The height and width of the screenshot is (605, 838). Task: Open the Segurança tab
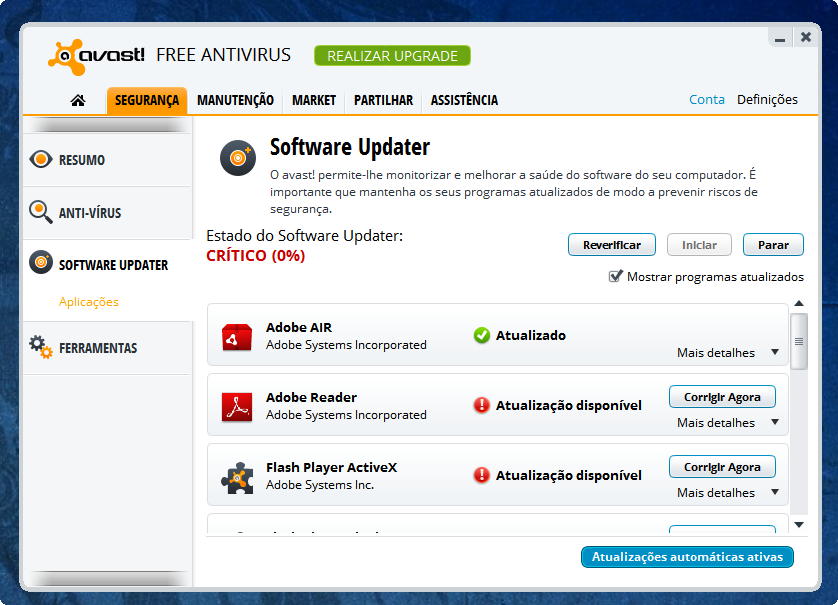147,100
